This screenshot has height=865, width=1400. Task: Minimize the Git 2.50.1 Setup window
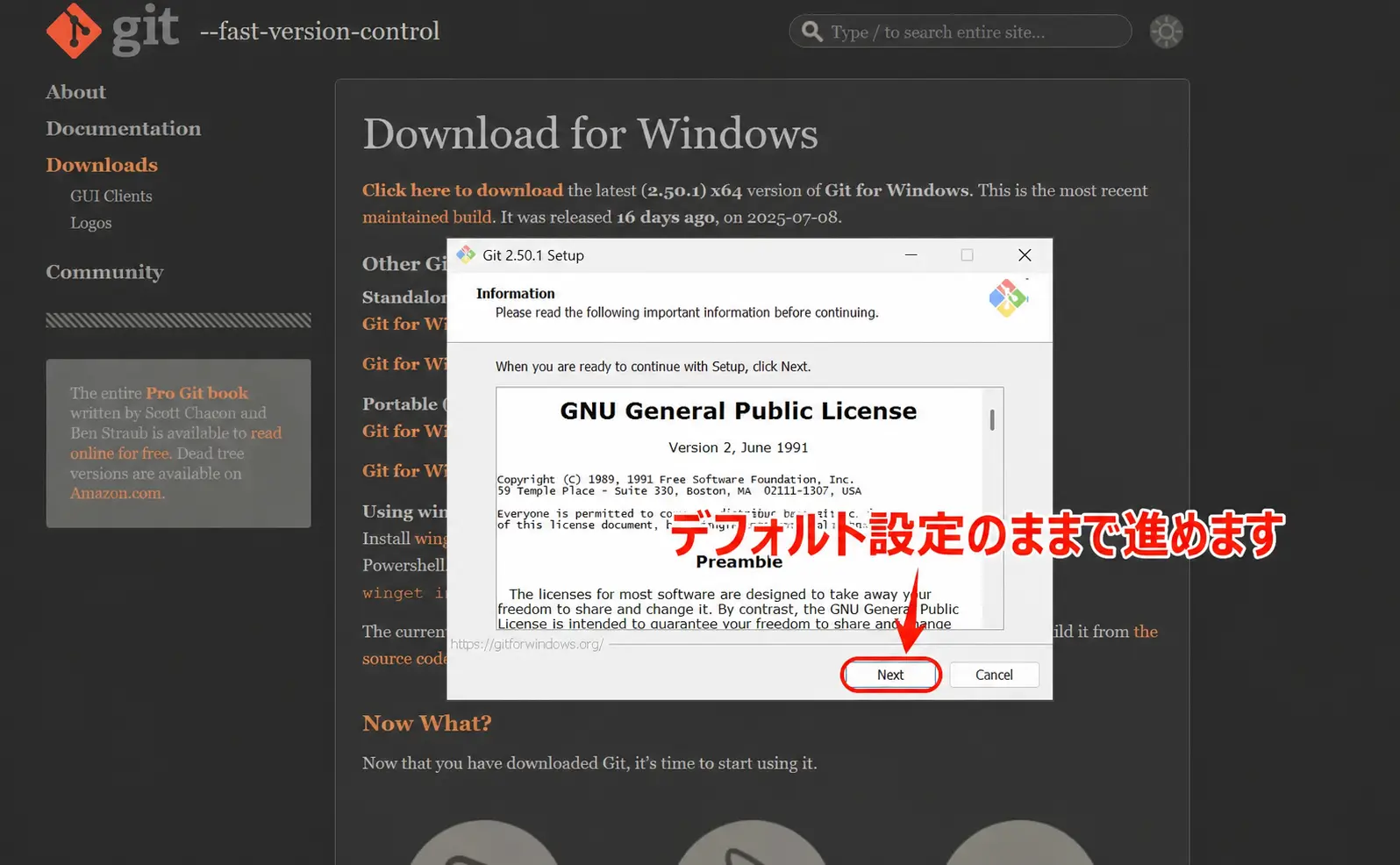(x=911, y=255)
